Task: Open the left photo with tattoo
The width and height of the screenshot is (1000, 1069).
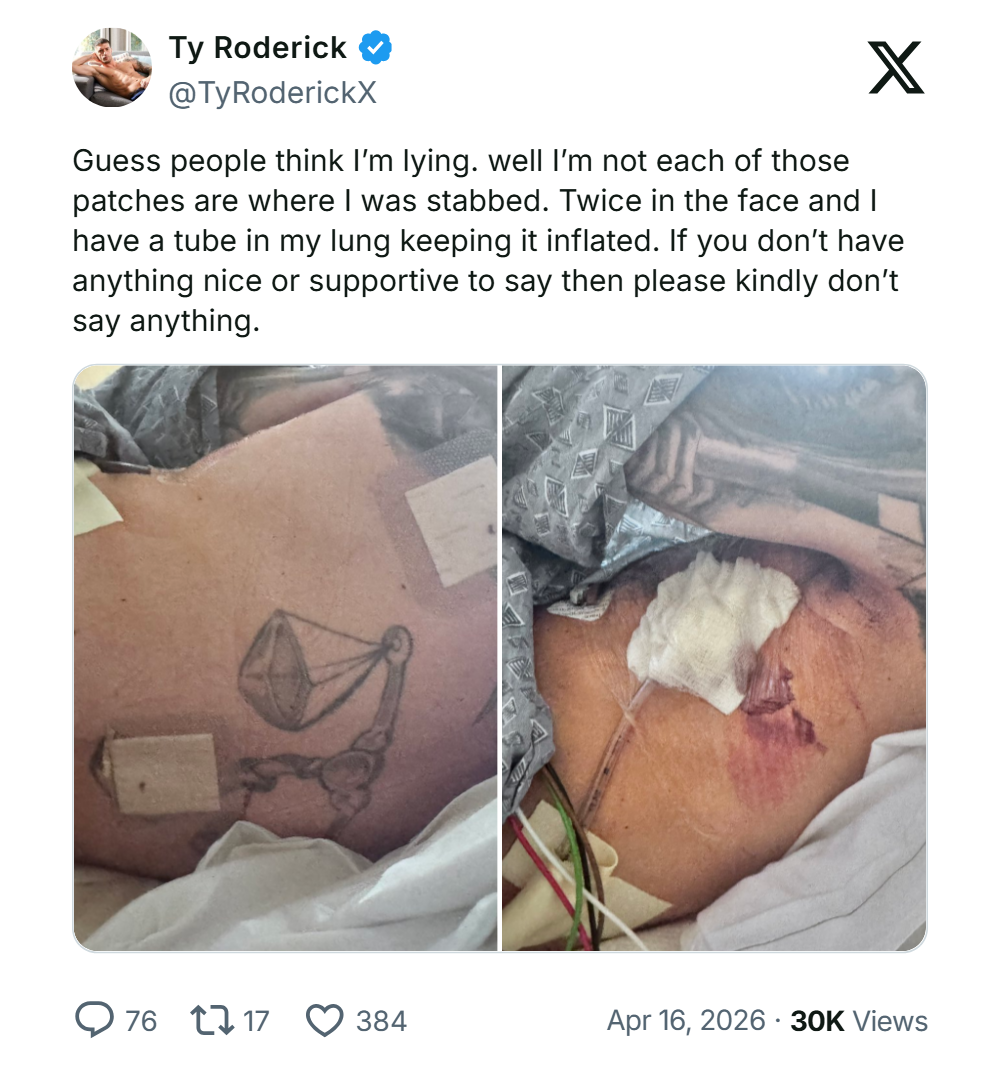Action: pyautogui.click(x=285, y=657)
